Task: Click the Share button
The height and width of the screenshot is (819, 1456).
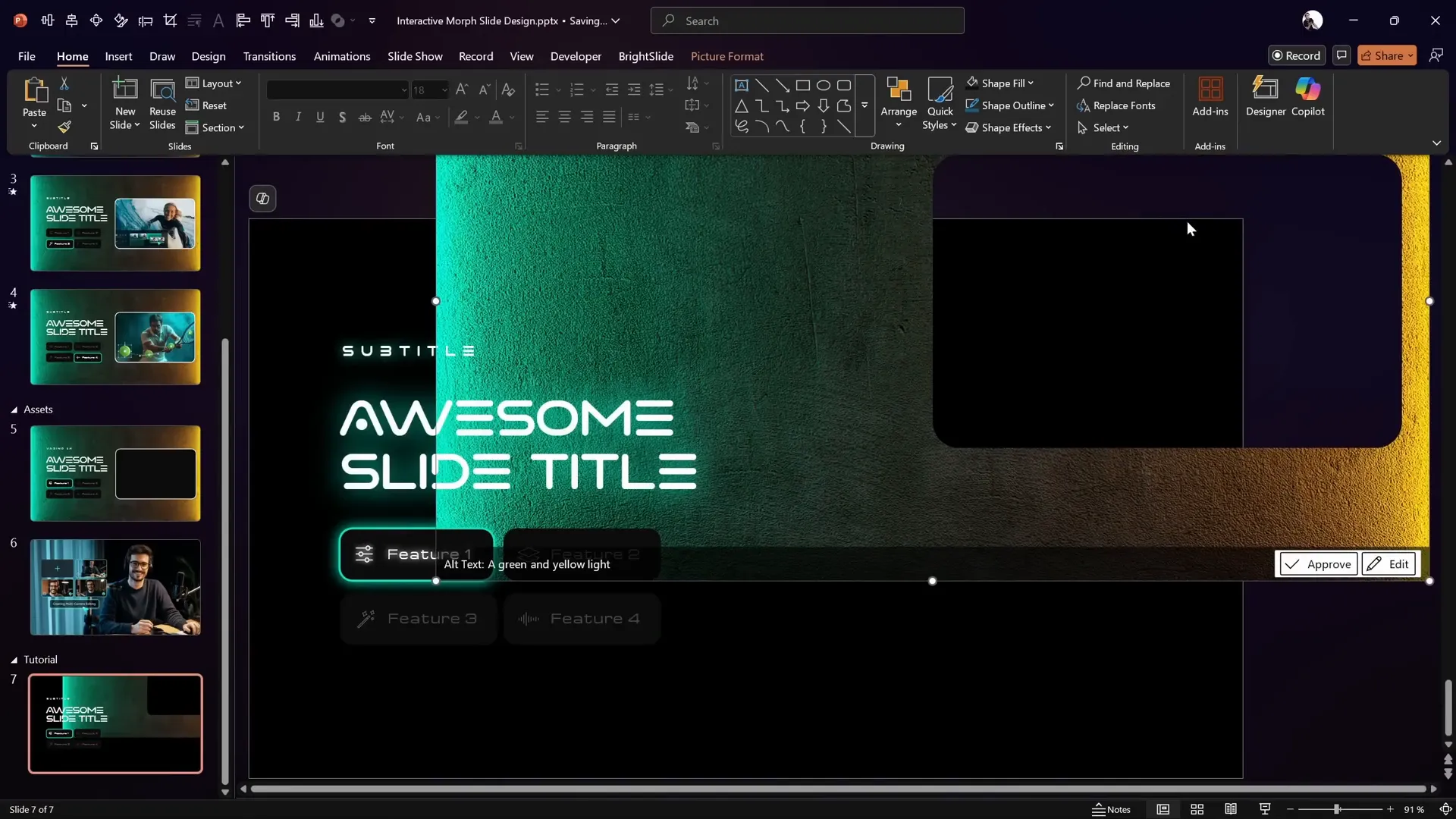Action: [1386, 55]
